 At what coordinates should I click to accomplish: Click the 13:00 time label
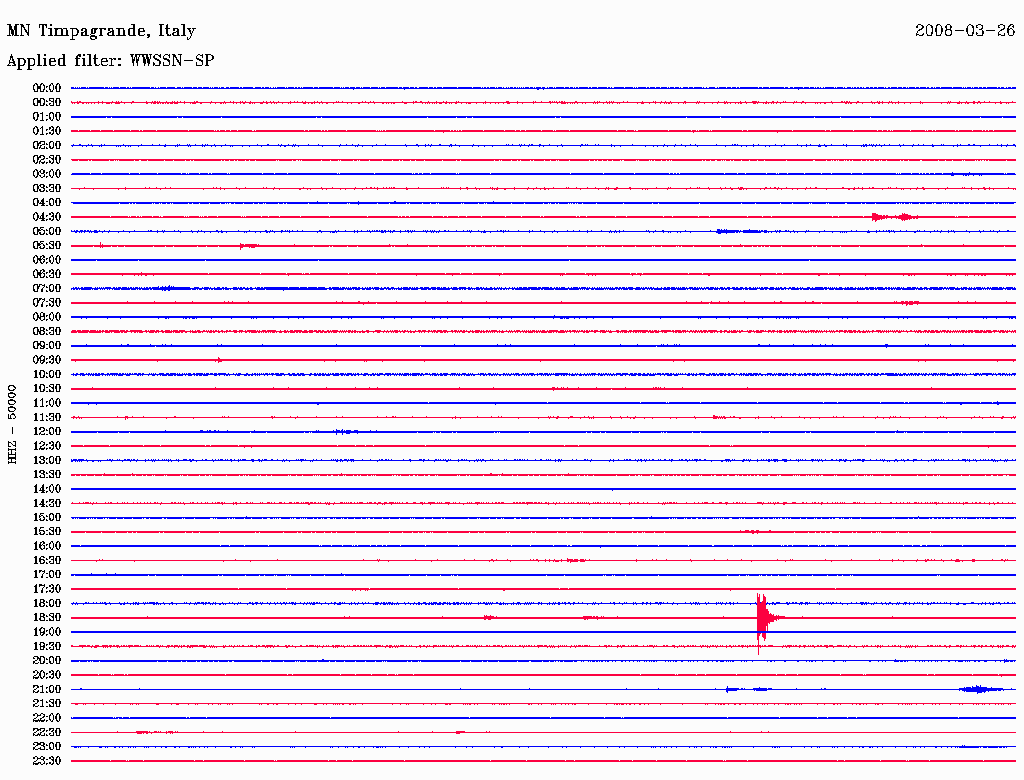pos(47,460)
